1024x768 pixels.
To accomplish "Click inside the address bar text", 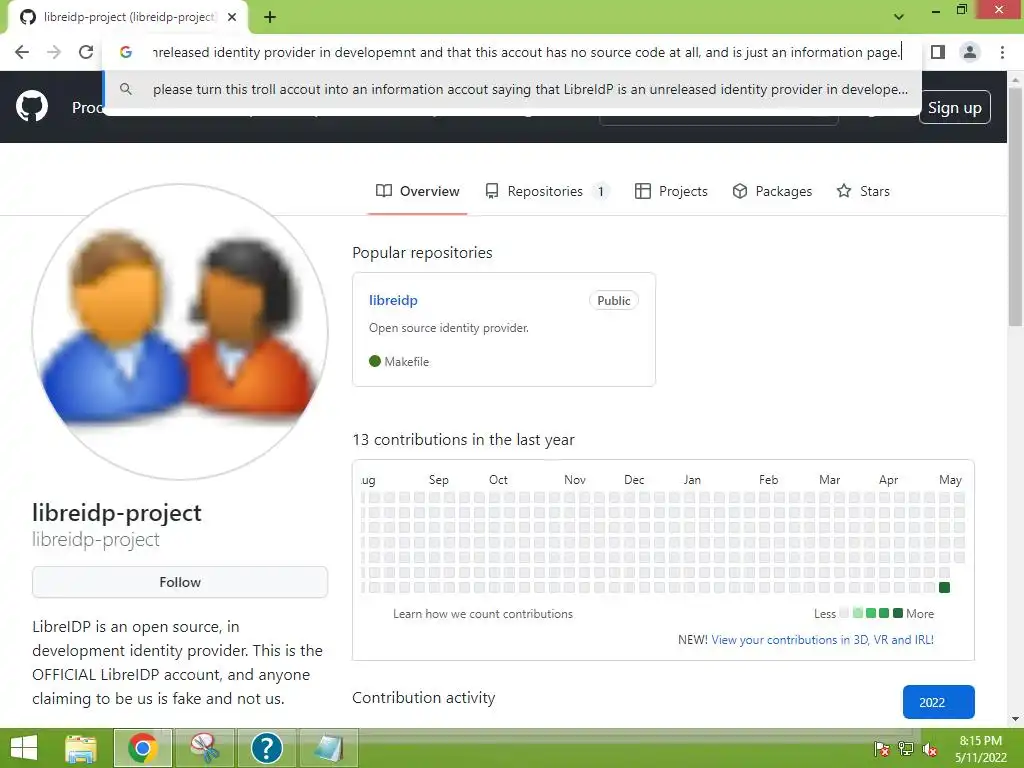I will coord(527,52).
